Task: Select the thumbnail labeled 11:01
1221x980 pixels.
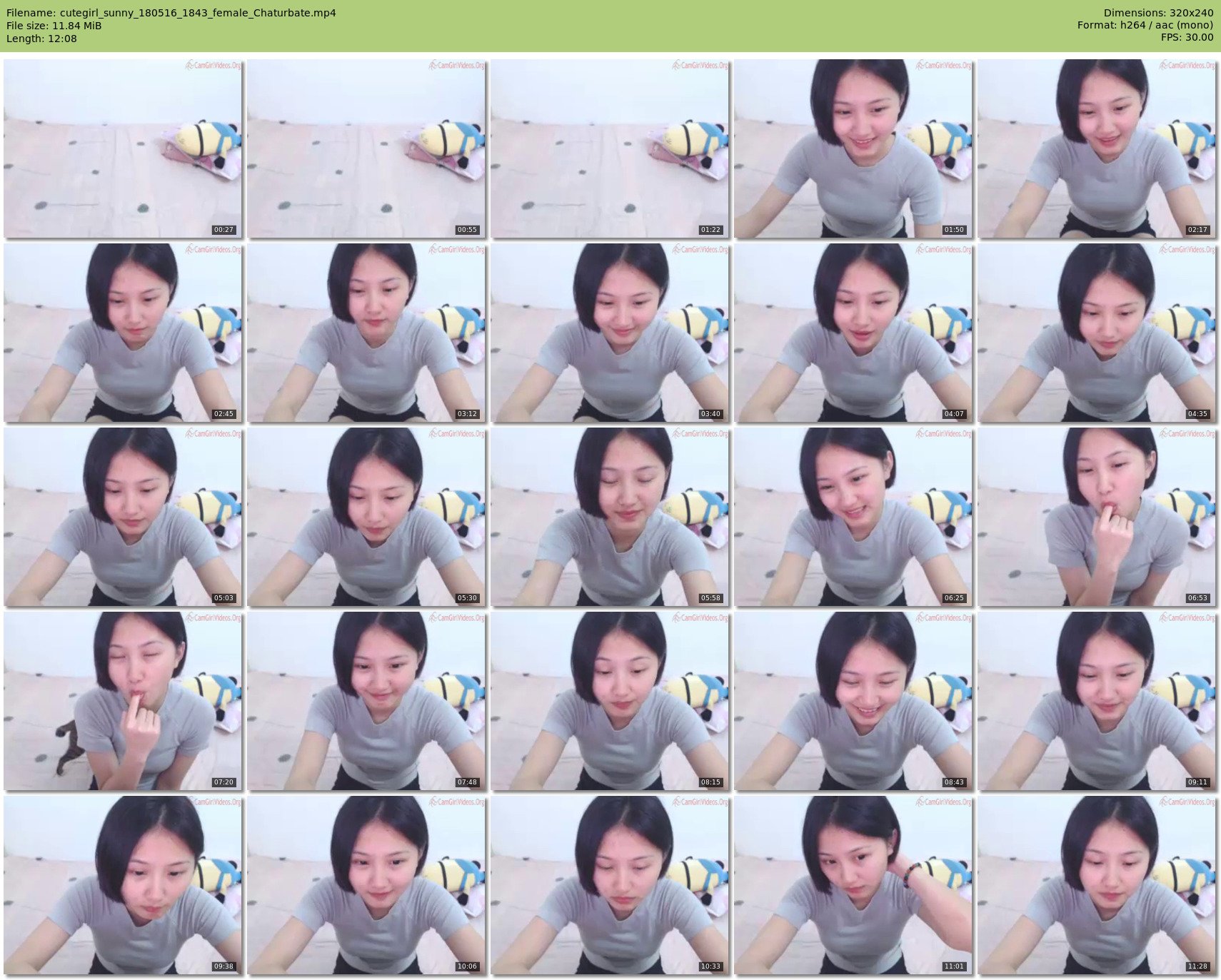Action: [853, 885]
